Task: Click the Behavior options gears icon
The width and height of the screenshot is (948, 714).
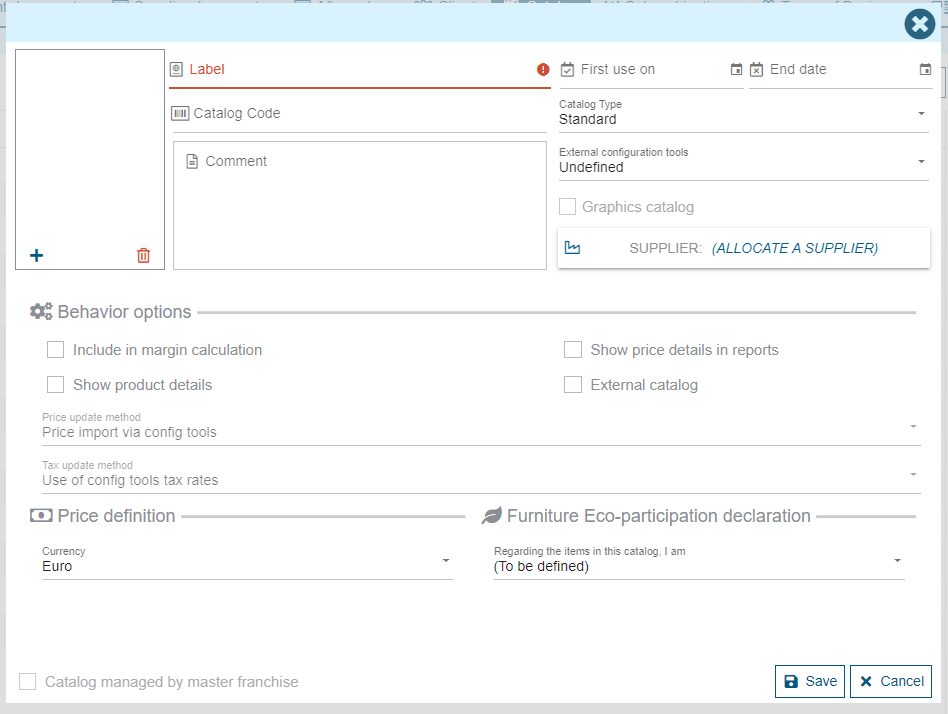Action: coord(41,312)
